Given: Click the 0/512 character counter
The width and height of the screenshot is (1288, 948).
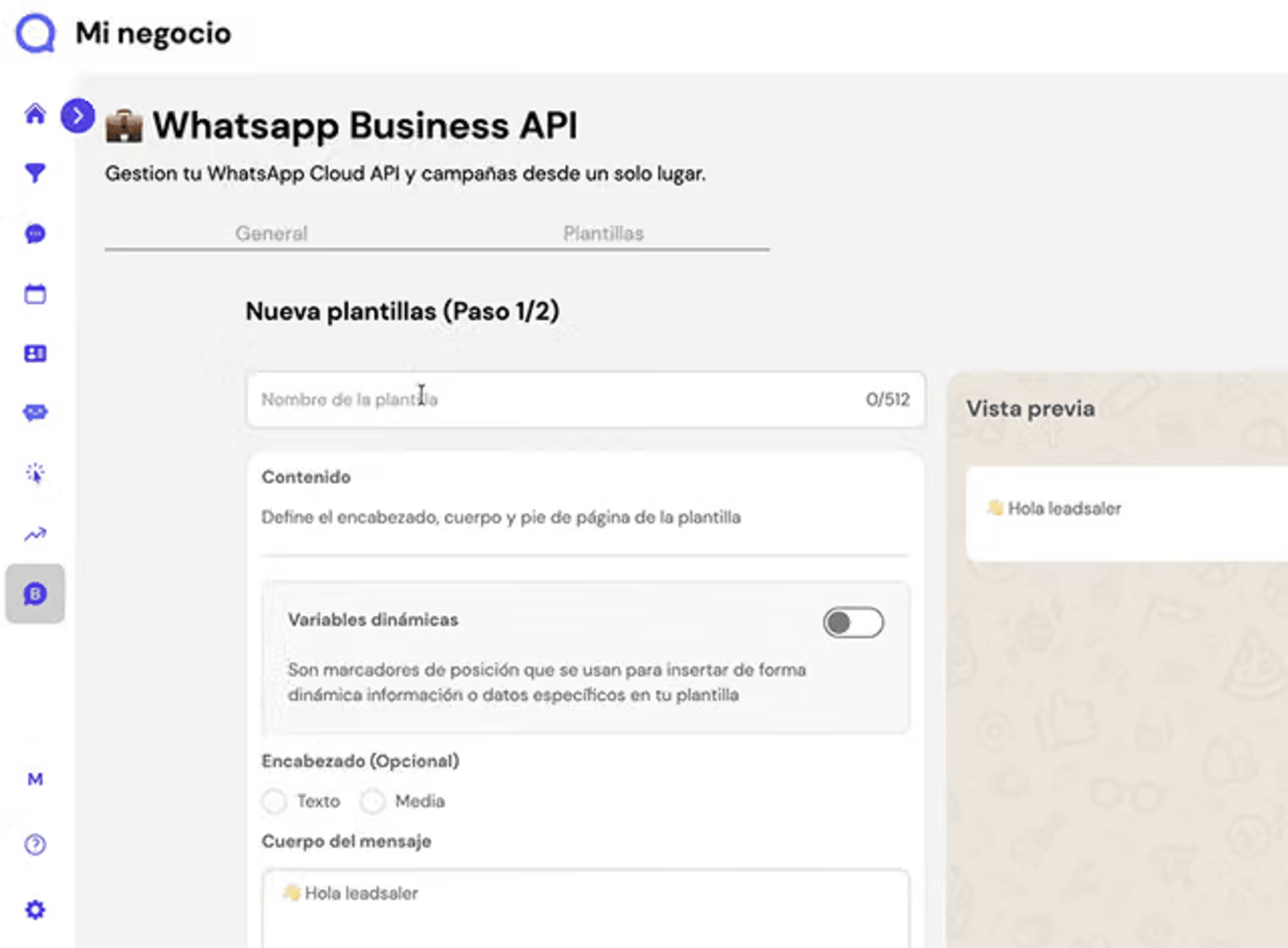Looking at the screenshot, I should [x=888, y=400].
